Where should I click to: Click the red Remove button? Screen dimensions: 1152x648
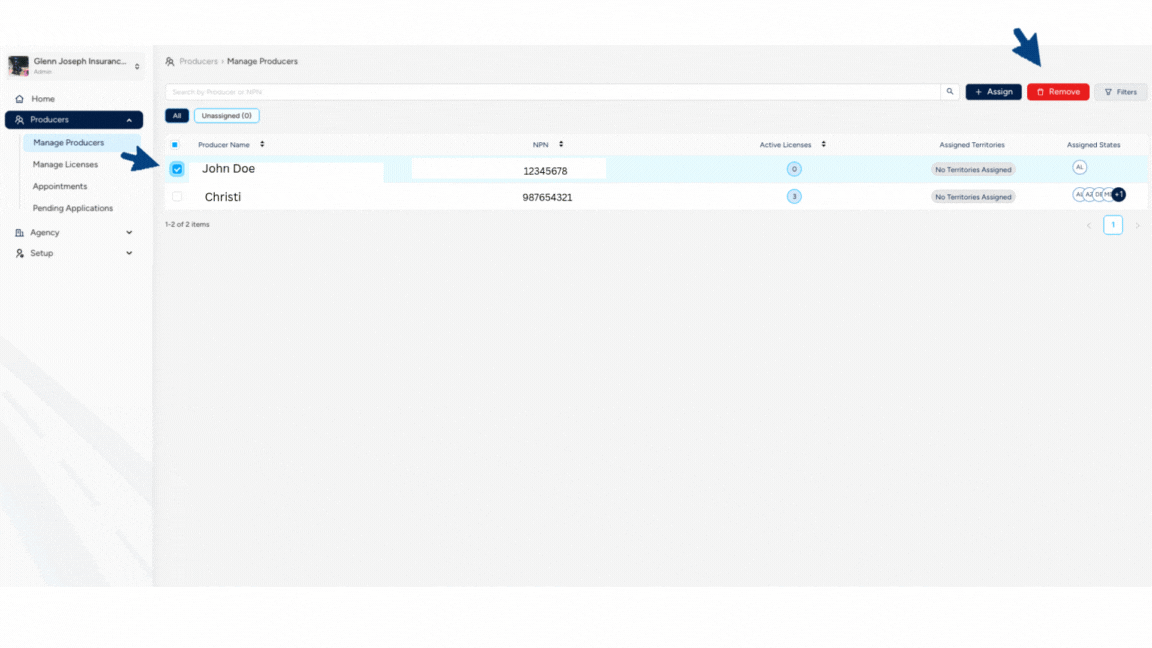1057,92
